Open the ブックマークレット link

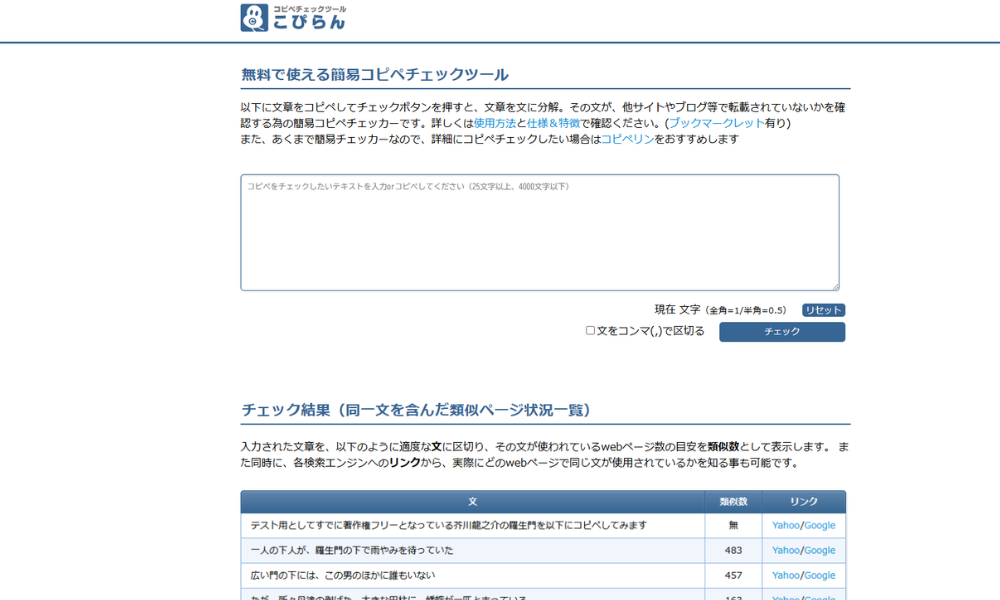click(716, 123)
